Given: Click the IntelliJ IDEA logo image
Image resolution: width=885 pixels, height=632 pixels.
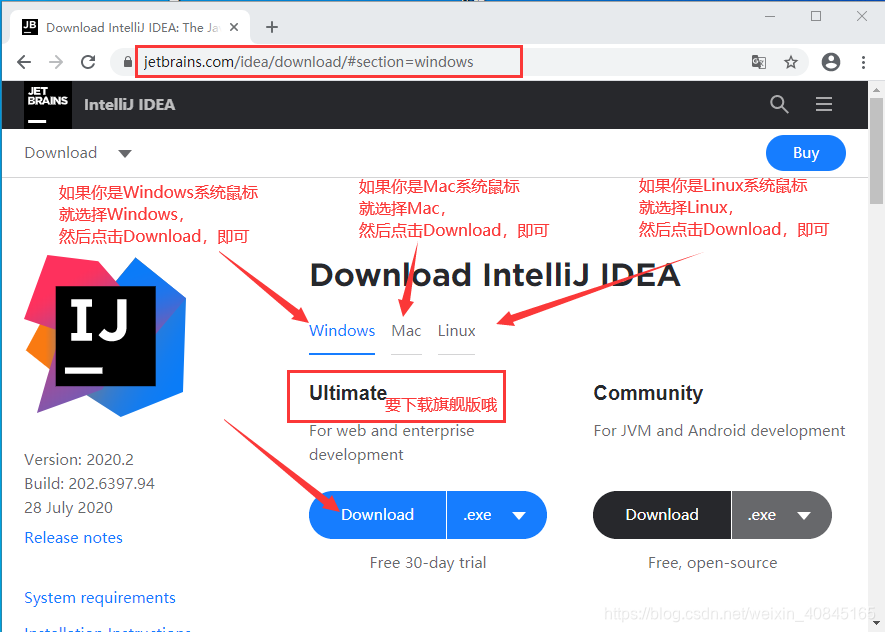Looking at the screenshot, I should (106, 336).
